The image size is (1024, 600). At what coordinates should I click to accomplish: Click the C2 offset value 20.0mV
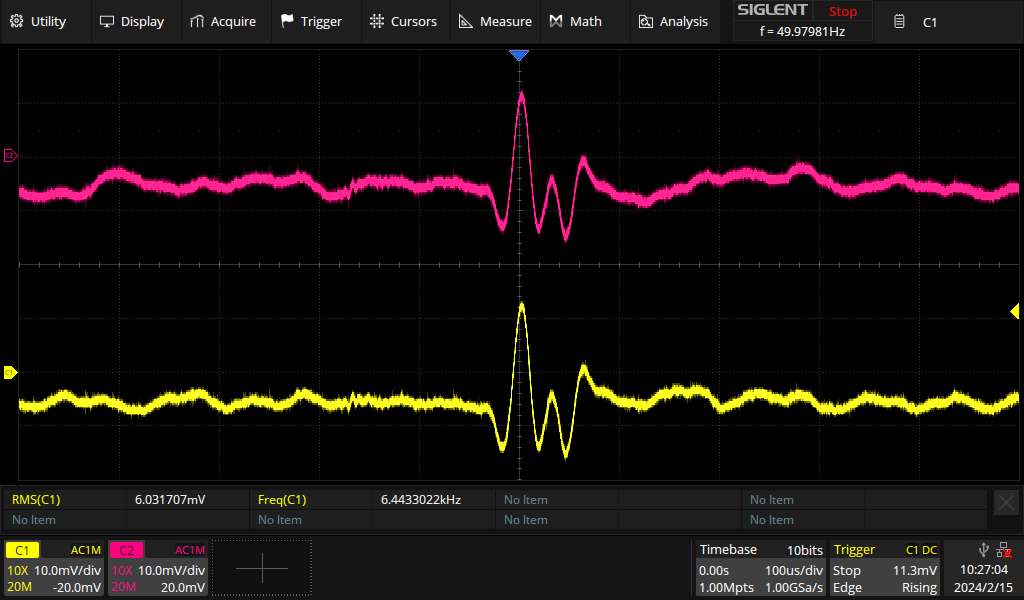pyautogui.click(x=183, y=588)
